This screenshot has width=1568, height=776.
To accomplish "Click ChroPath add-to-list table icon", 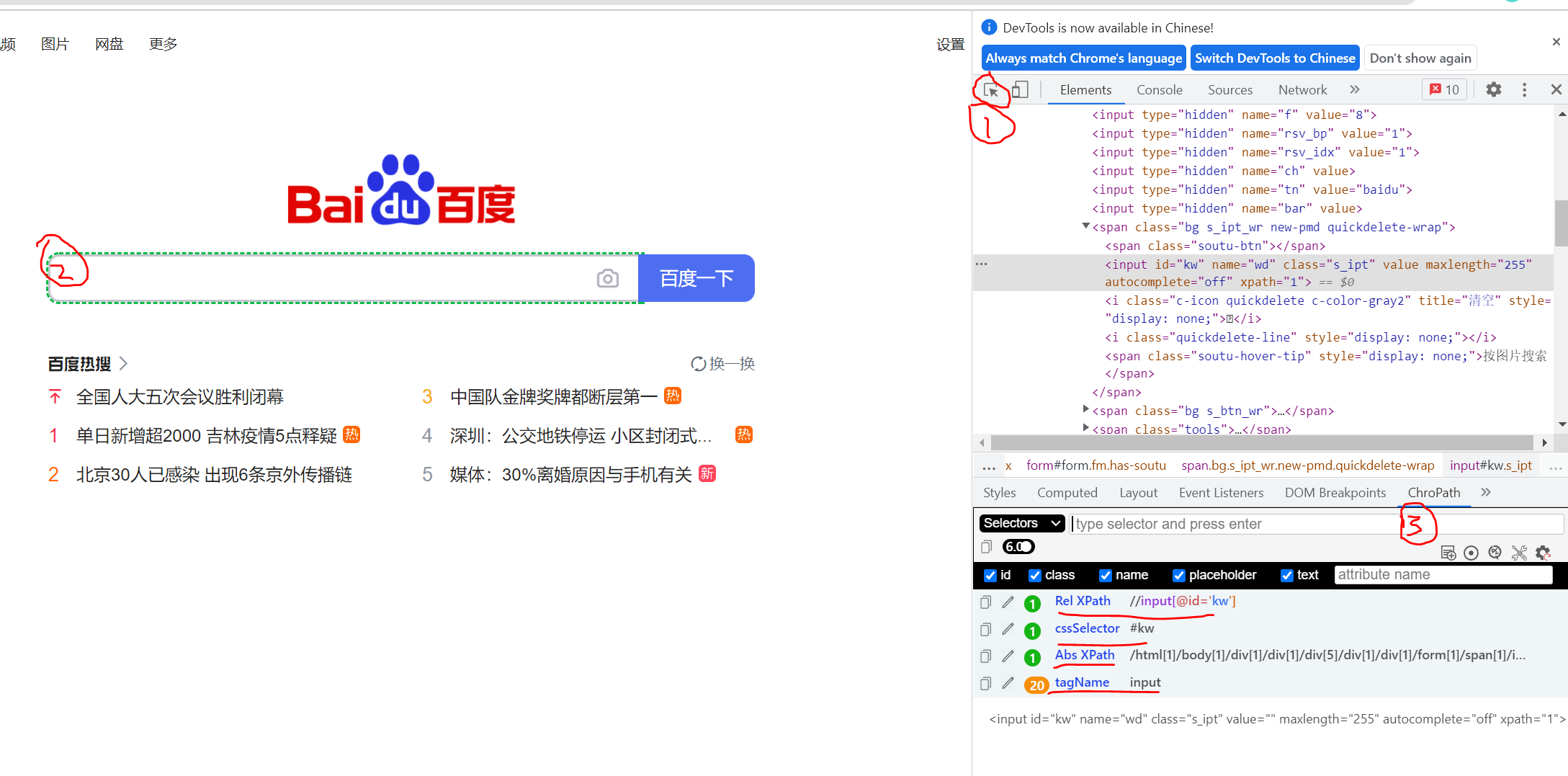I will [1448, 553].
